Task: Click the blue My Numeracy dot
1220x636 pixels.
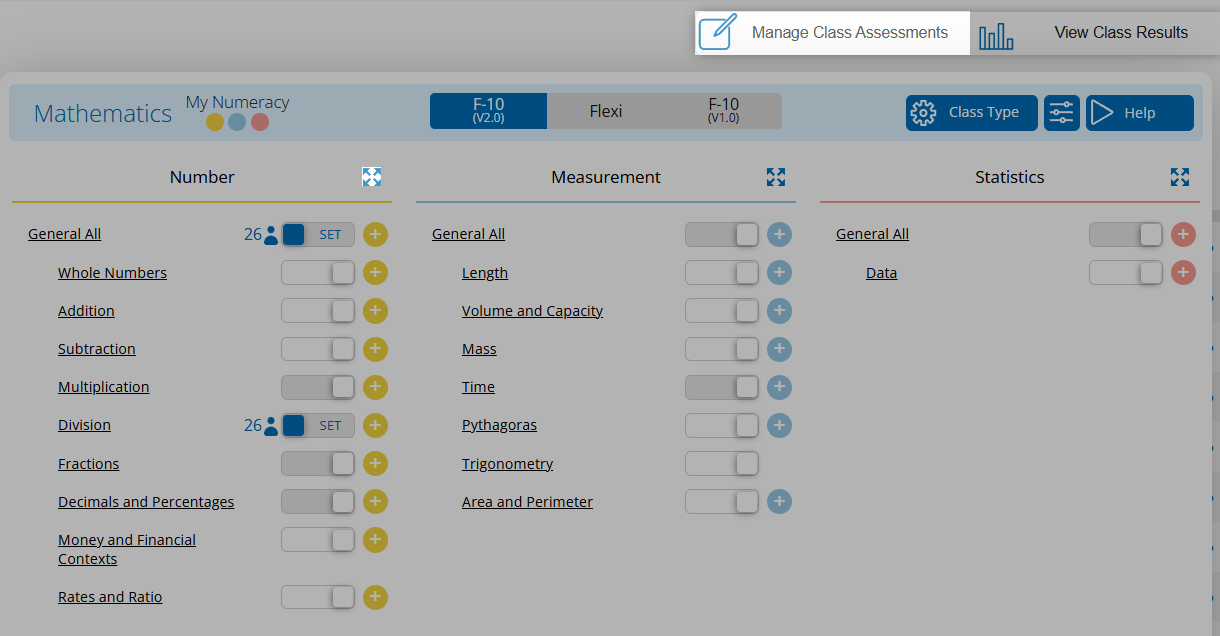Action: coord(237,123)
